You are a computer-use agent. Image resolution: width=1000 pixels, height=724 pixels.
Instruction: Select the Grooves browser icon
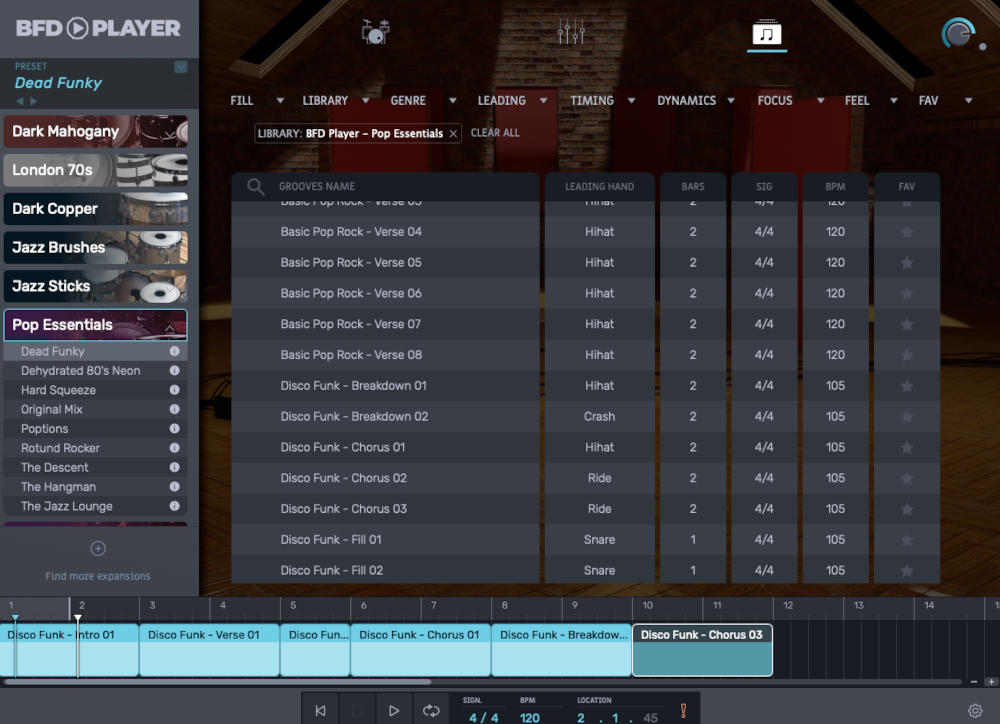768,31
